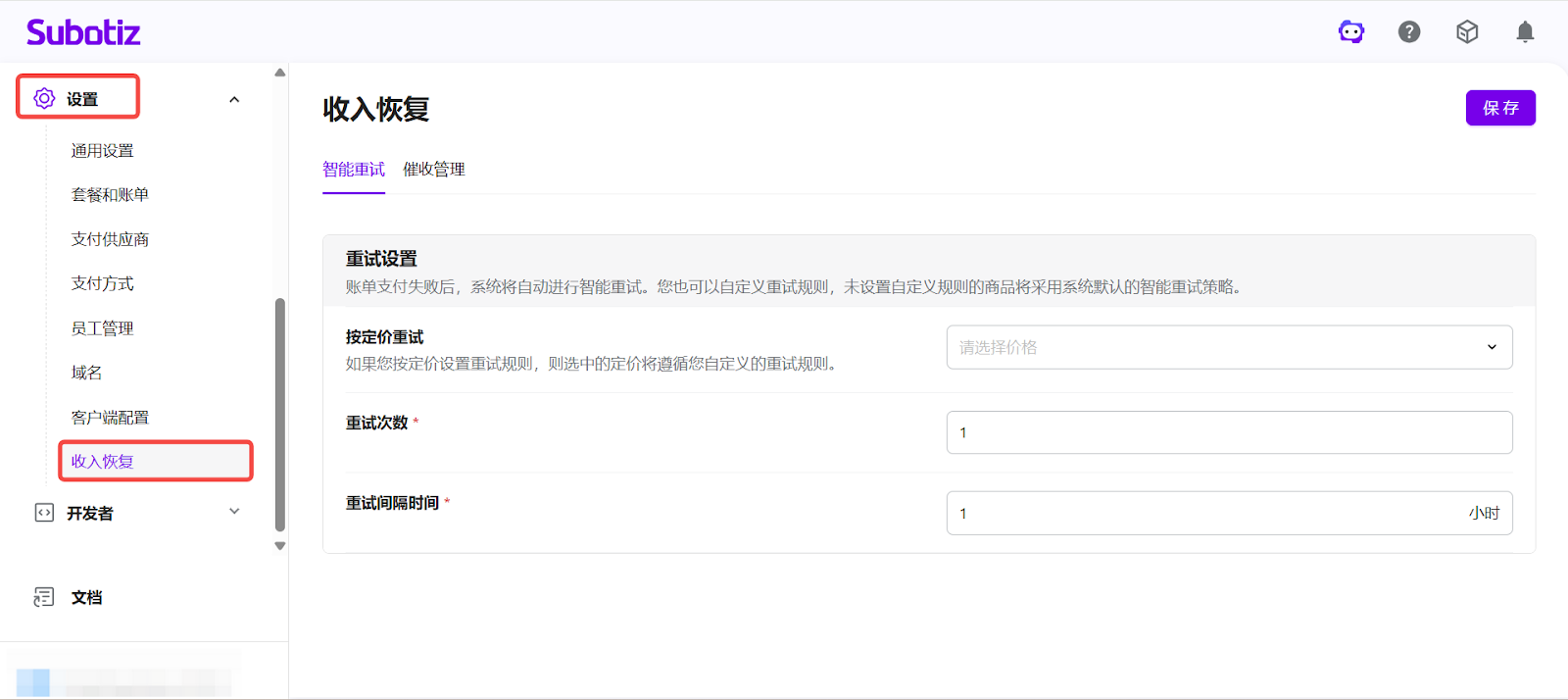
Task: Click the 重试次数 input field
Action: 1229,432
